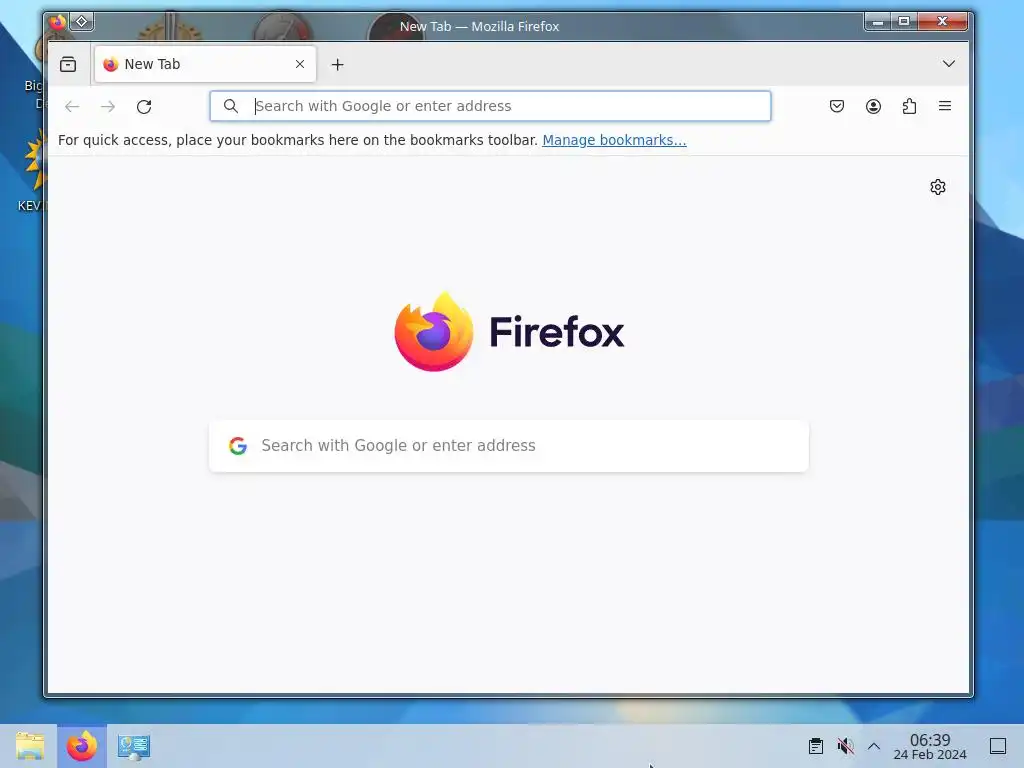The height and width of the screenshot is (768, 1024).
Task: Open the Firefox application hamburger menu
Action: pyautogui.click(x=944, y=106)
